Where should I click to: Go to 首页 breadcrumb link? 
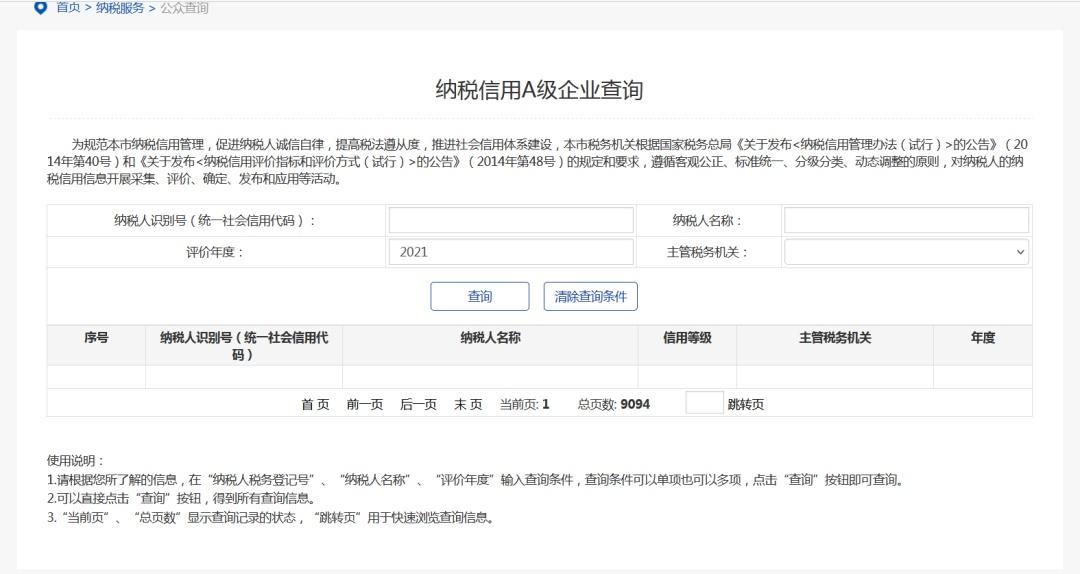[68, 8]
